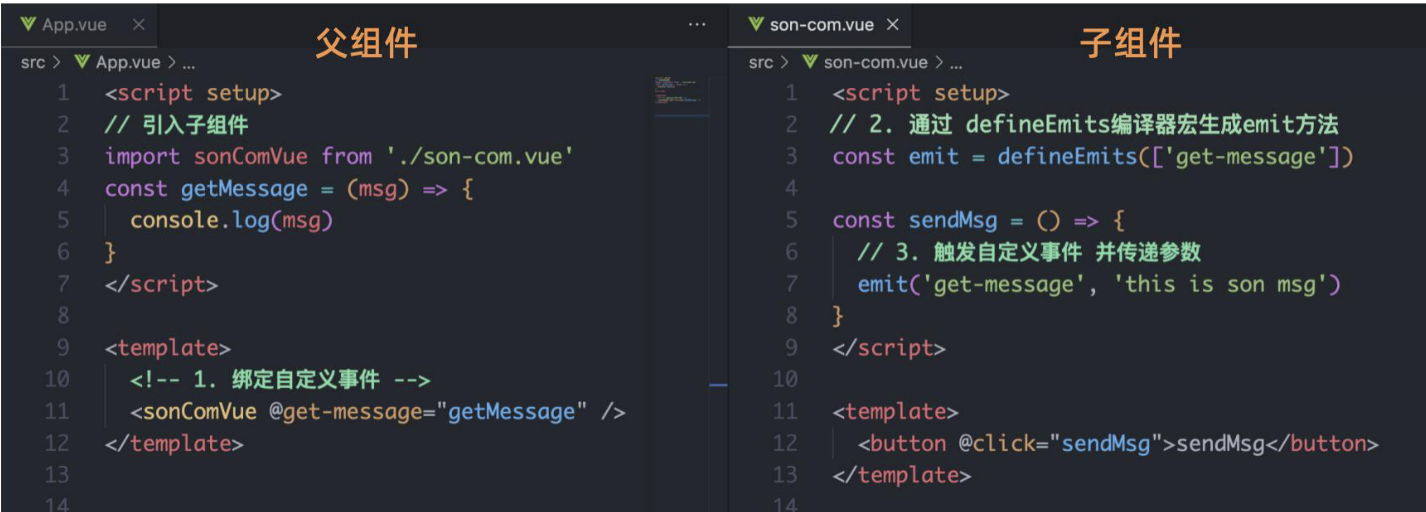
Task: Click the opening '<template>' tag in App.vue
Action: point(168,349)
